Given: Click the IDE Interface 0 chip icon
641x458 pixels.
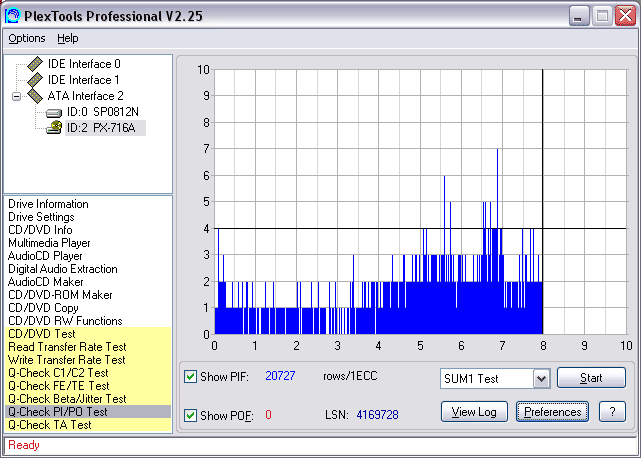Looking at the screenshot, I should pos(35,64).
